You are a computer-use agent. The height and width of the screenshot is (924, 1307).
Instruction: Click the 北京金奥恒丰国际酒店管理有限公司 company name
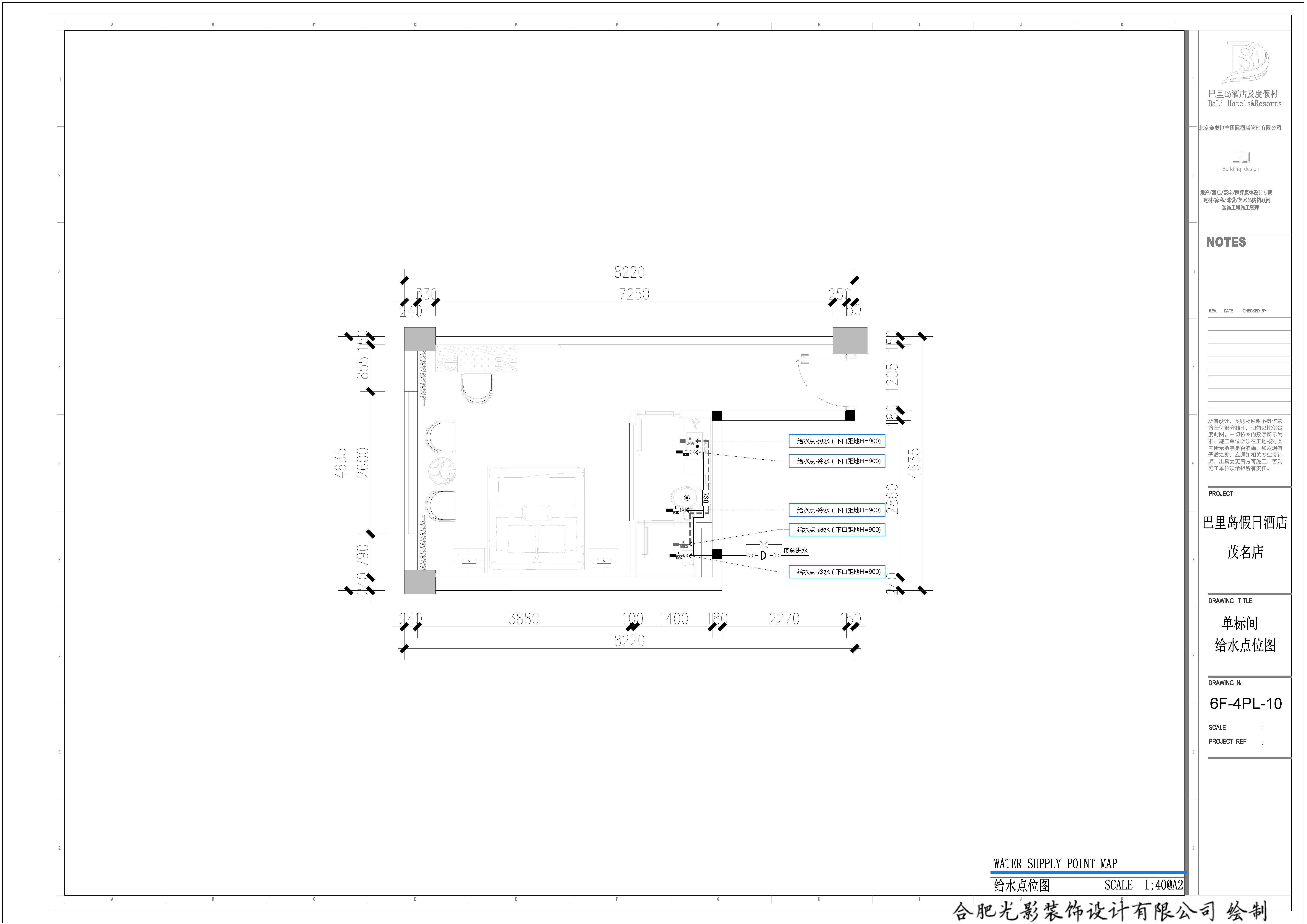1240,128
